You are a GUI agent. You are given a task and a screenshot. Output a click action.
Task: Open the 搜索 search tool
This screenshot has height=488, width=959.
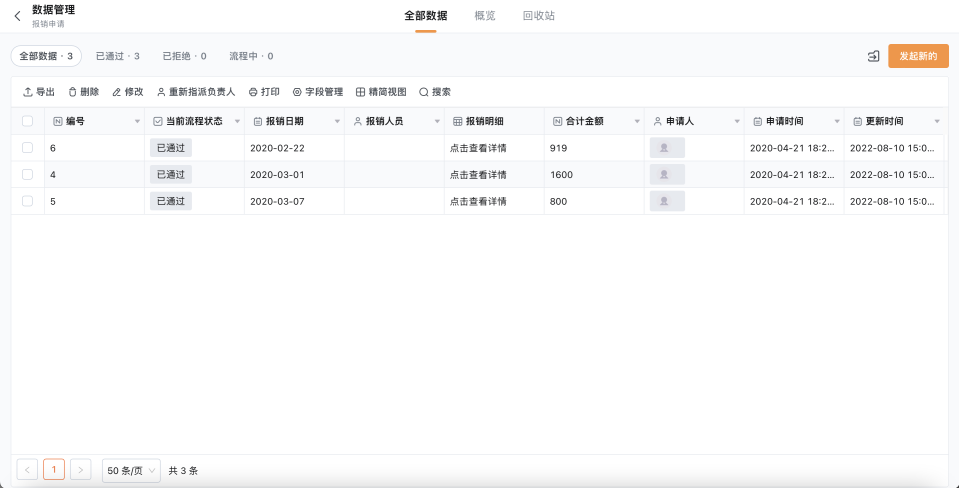click(x=435, y=92)
